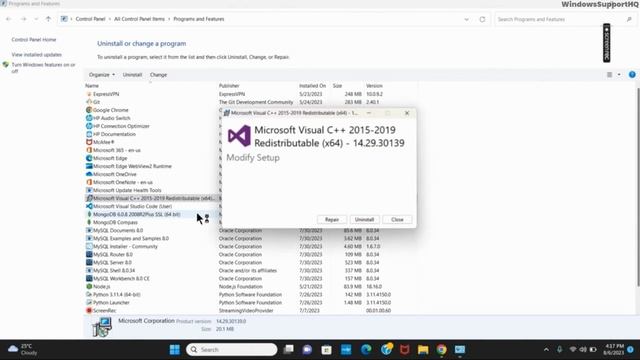
Task: Expand address bar history dropdown
Action: click(x=467, y=19)
